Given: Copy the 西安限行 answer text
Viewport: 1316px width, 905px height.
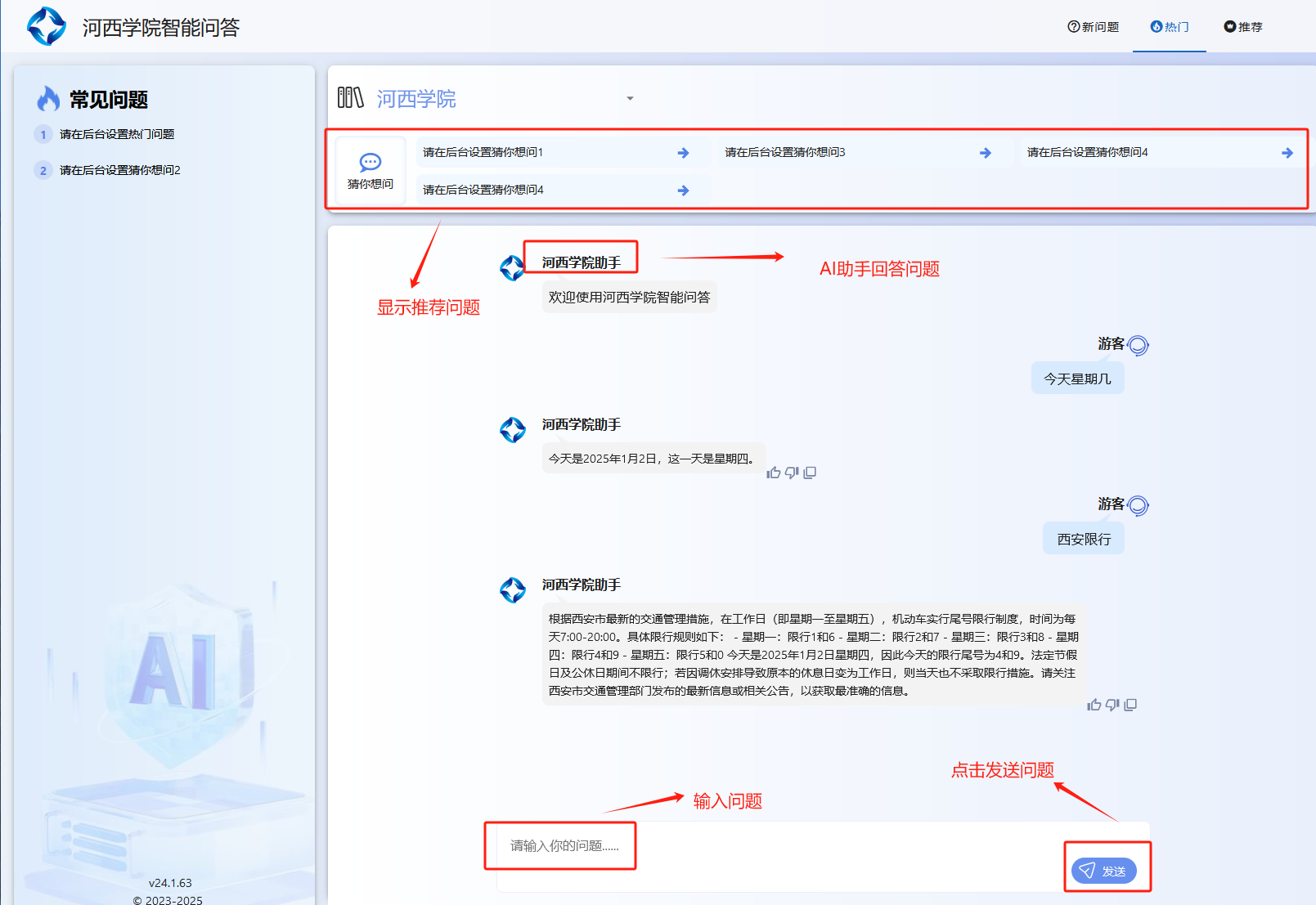Looking at the screenshot, I should (x=1130, y=705).
